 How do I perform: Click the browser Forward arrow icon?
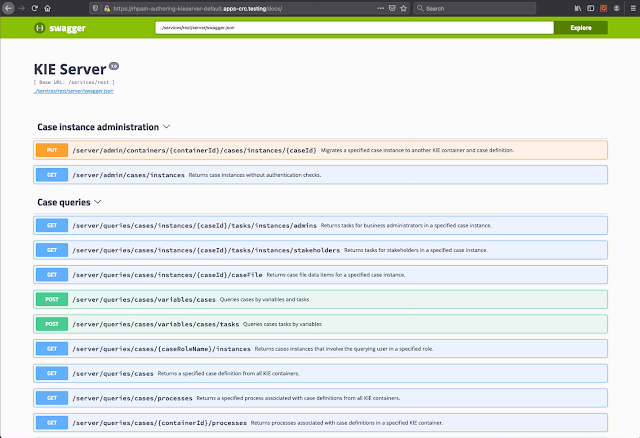22,8
